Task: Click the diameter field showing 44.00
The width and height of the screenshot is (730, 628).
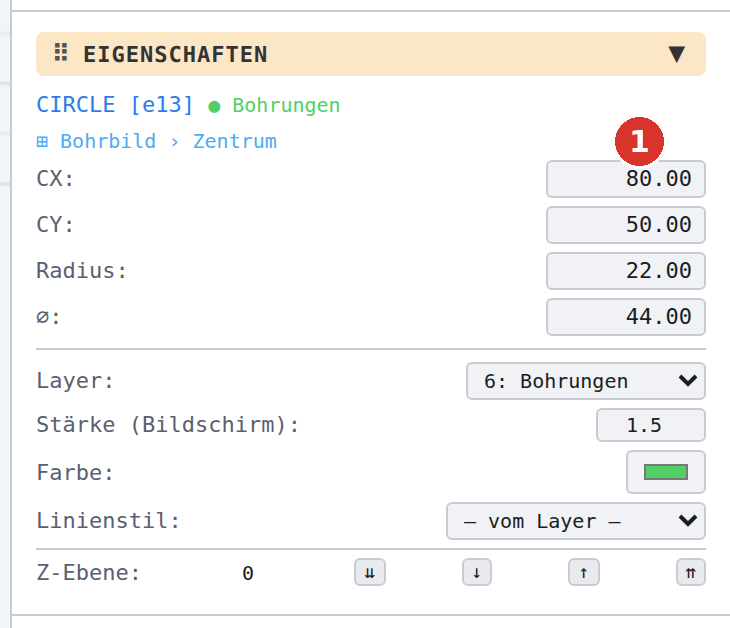Action: pos(626,317)
